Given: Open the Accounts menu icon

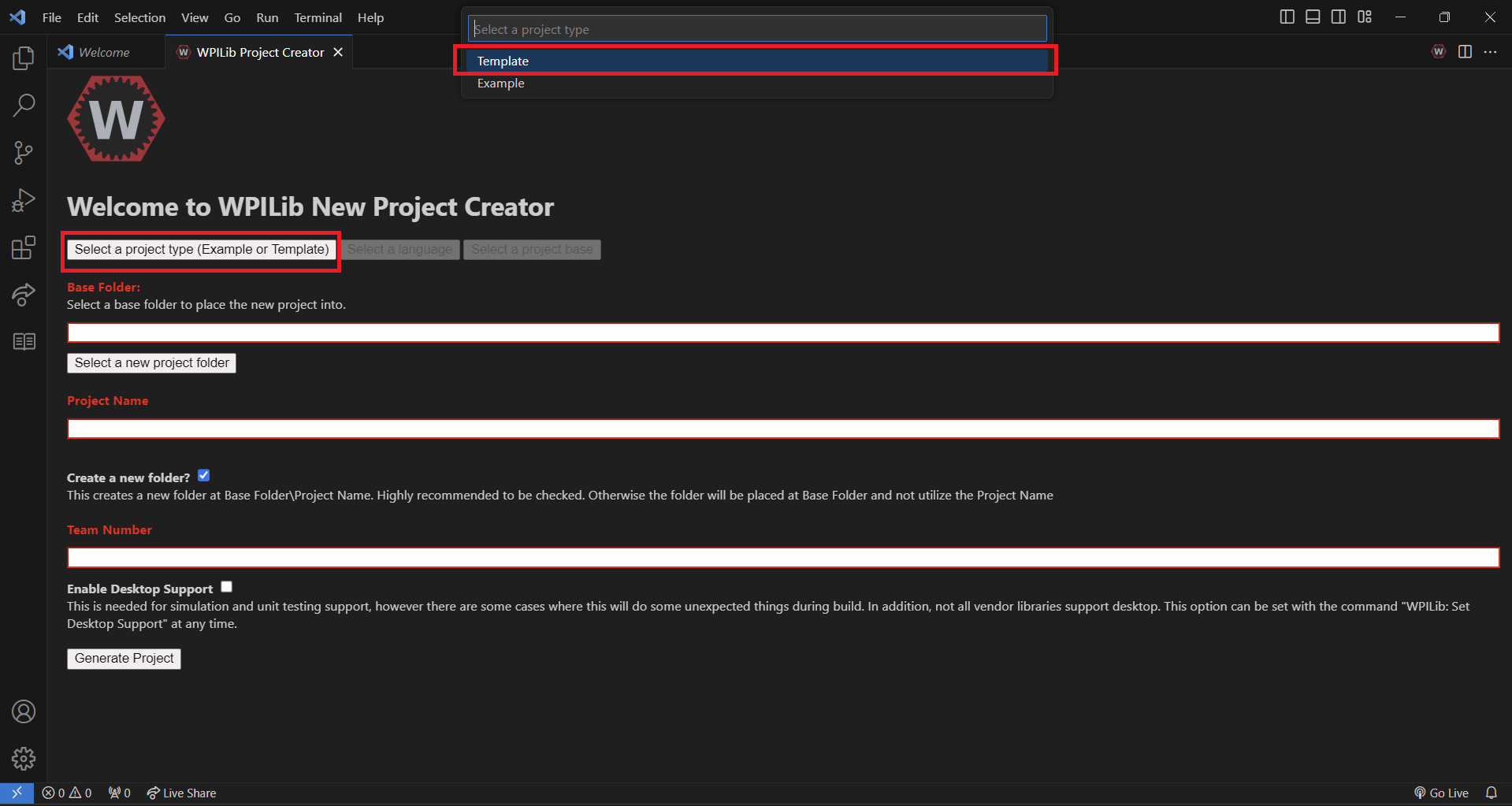Looking at the screenshot, I should tap(24, 711).
